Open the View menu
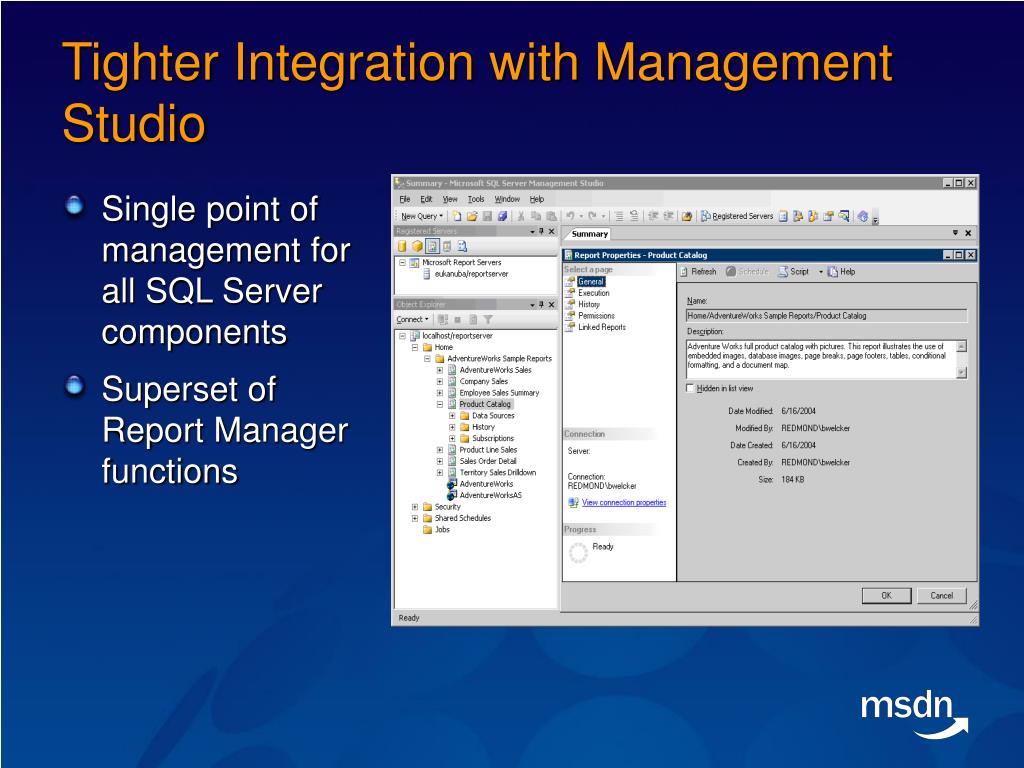 pyautogui.click(x=450, y=199)
